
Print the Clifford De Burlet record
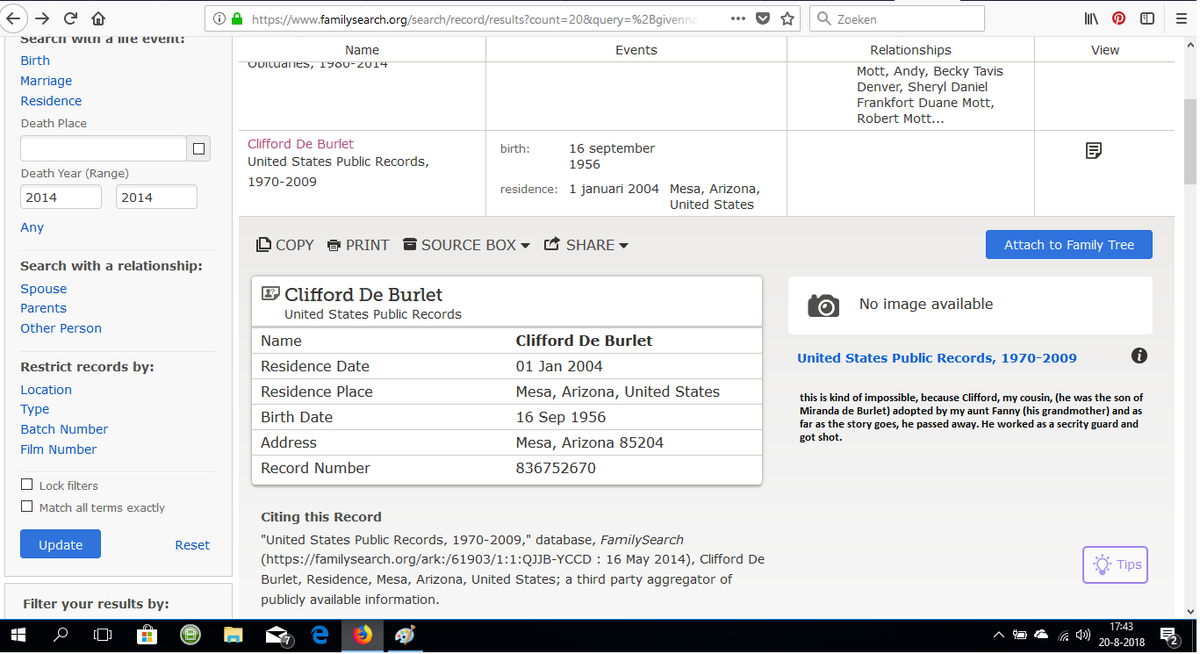pyautogui.click(x=358, y=245)
